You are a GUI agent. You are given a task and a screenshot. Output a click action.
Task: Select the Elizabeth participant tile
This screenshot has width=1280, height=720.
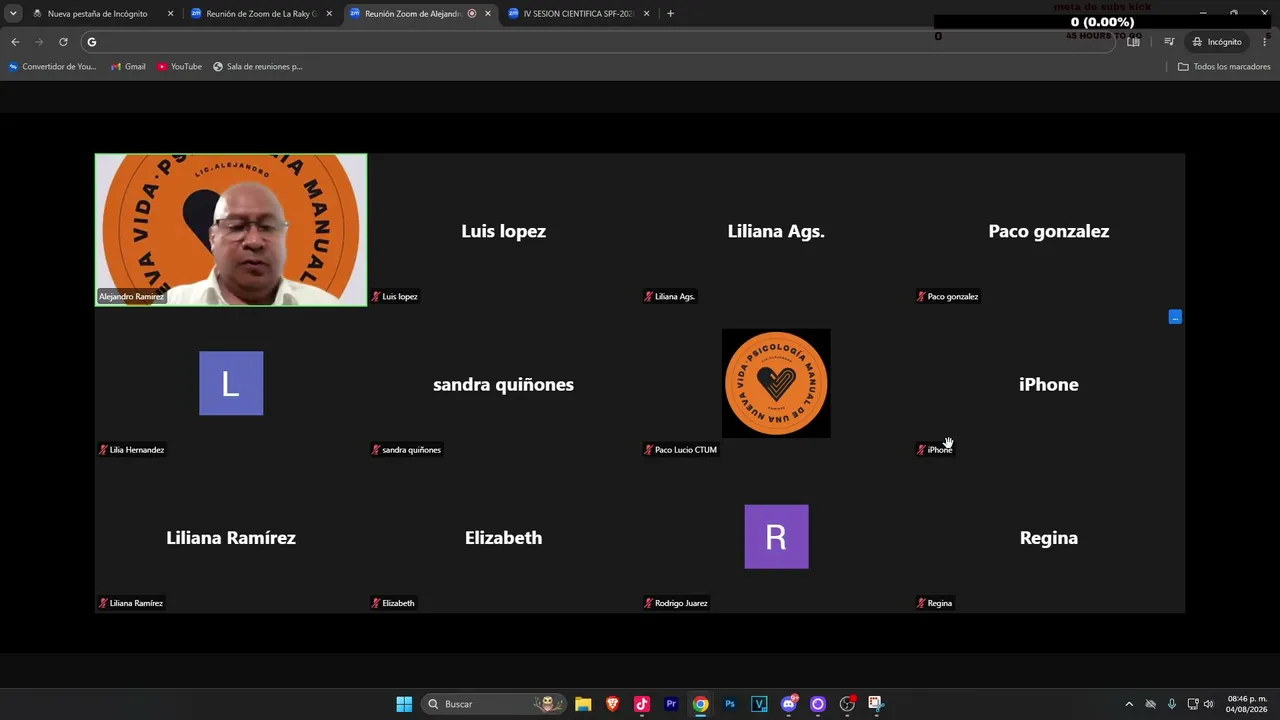click(x=503, y=537)
